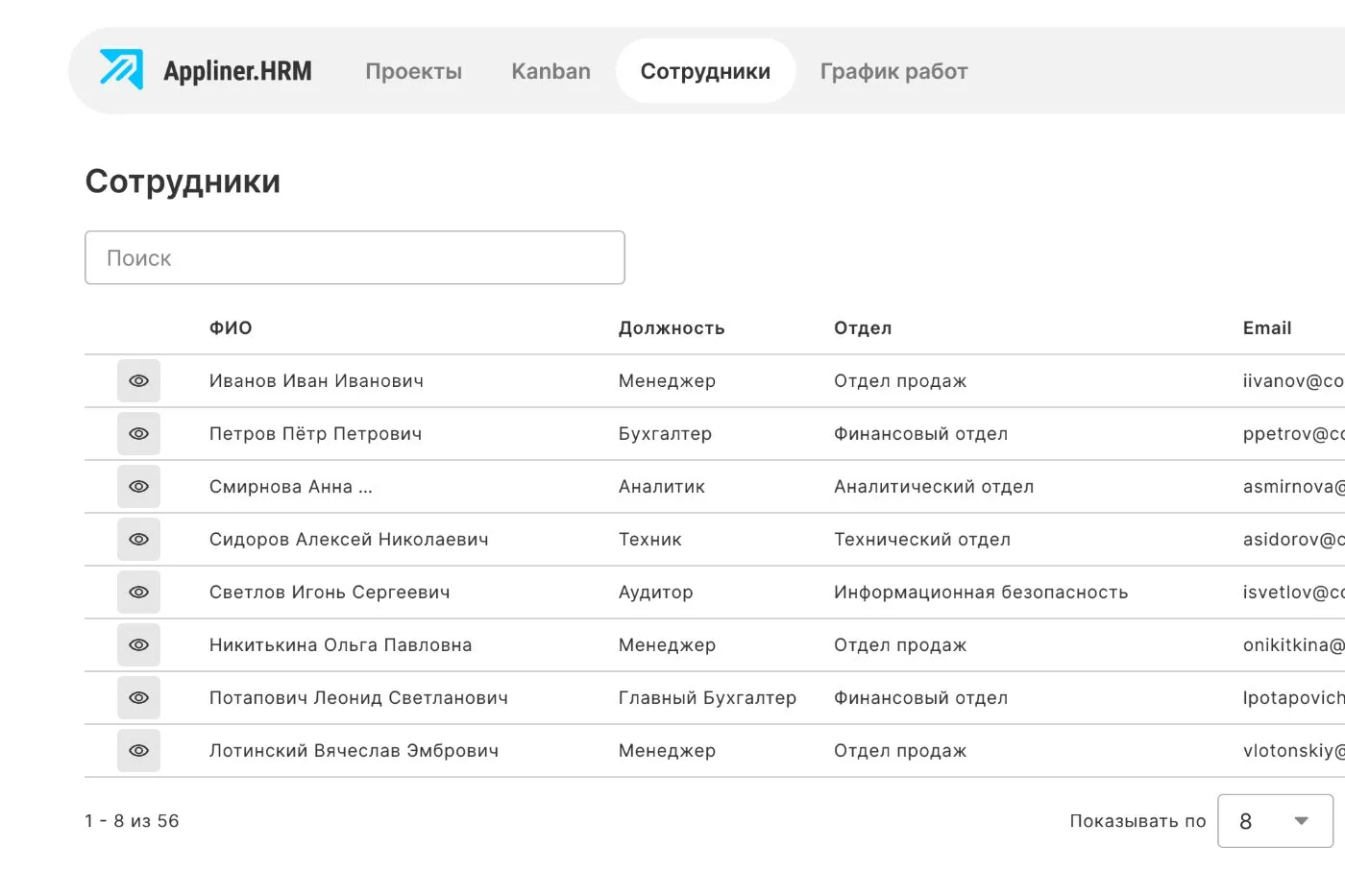The image size is (1345, 896).
Task: Click the Бухгалтер position cell
Action: tap(665, 434)
